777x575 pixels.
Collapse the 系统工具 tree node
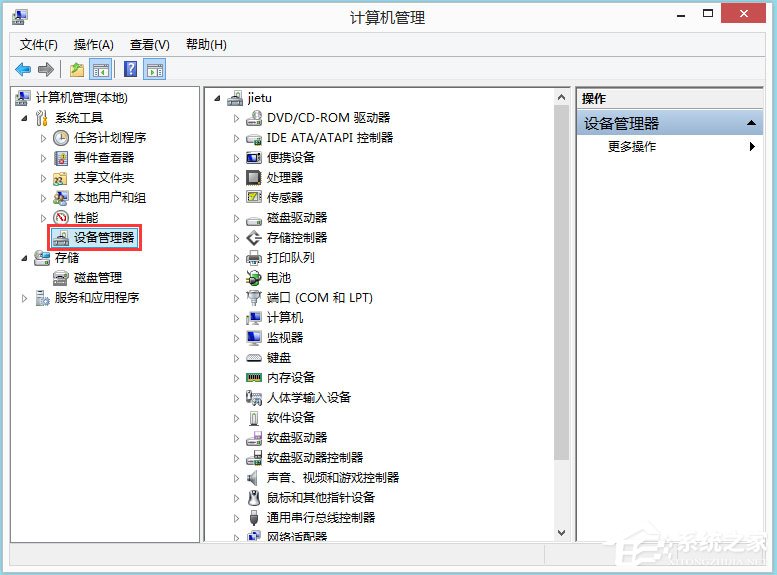coord(24,118)
